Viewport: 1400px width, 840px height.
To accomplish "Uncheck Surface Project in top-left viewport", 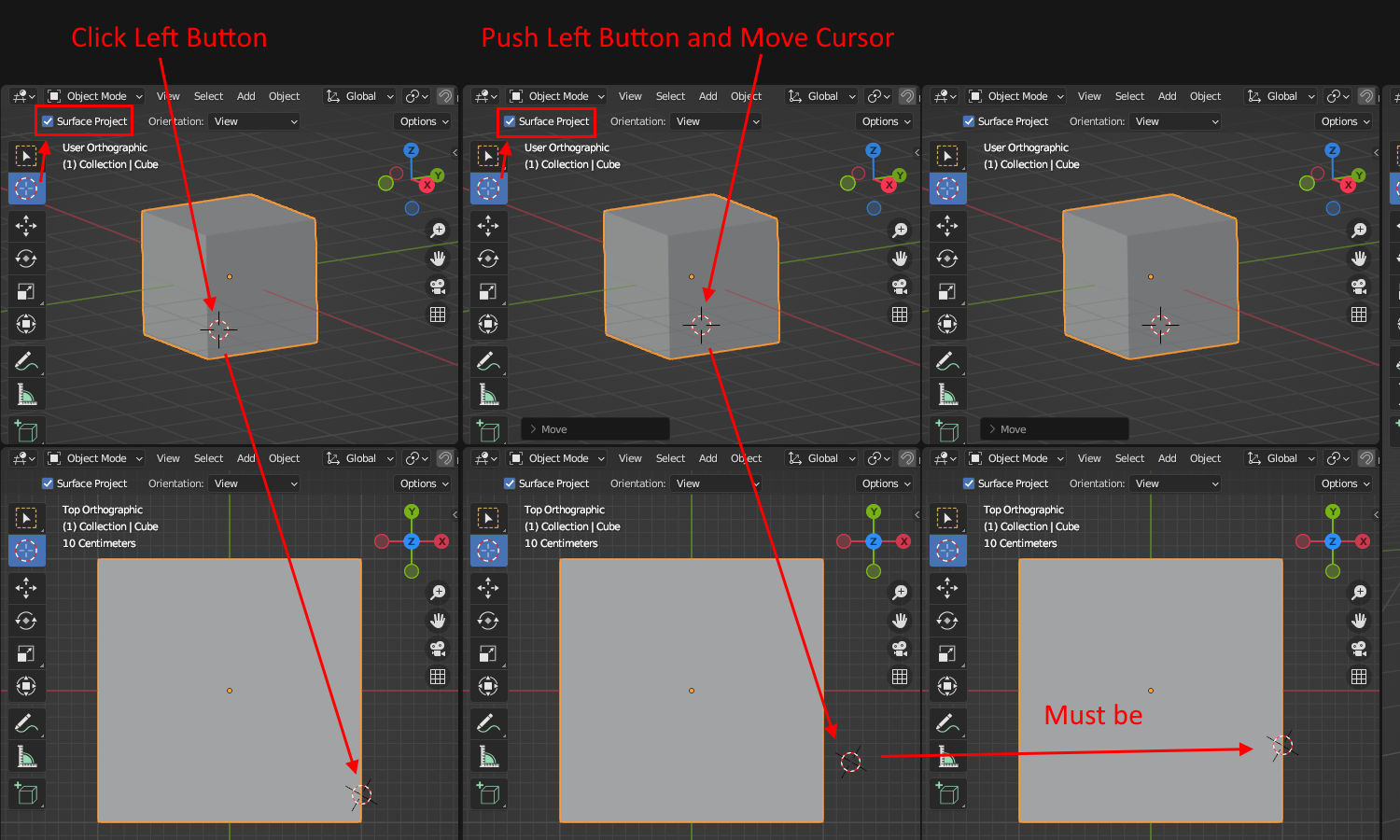I will 48,121.
